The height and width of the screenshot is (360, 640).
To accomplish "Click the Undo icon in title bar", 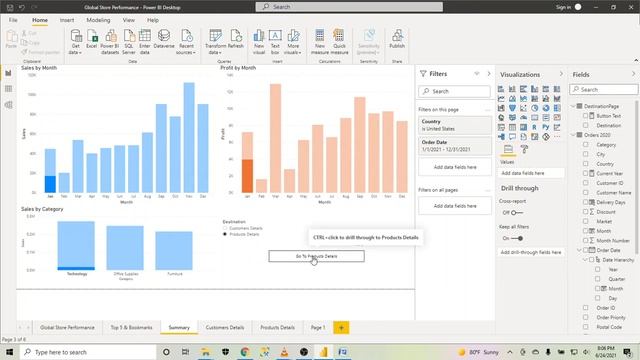I will pyautogui.click(x=22, y=7).
